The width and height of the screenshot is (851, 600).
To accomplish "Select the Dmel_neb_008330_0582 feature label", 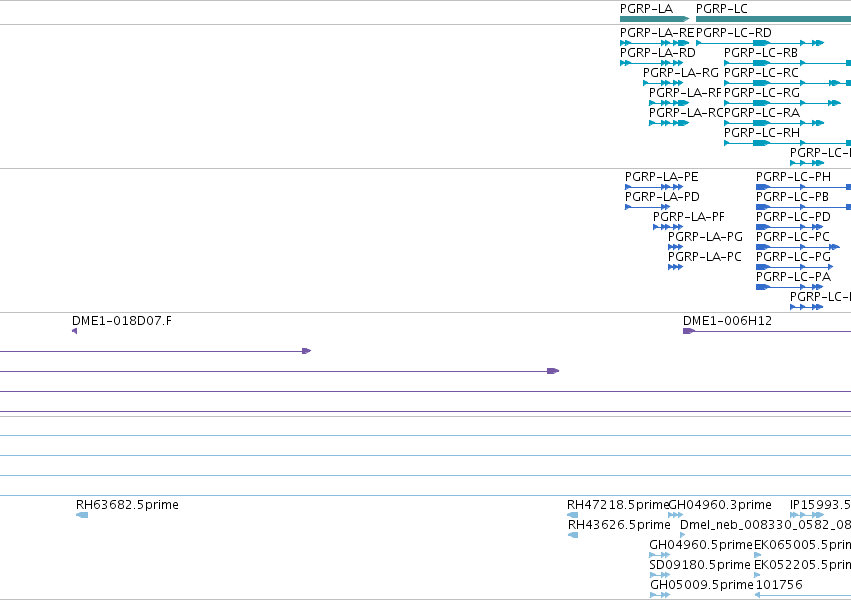I will click(765, 525).
